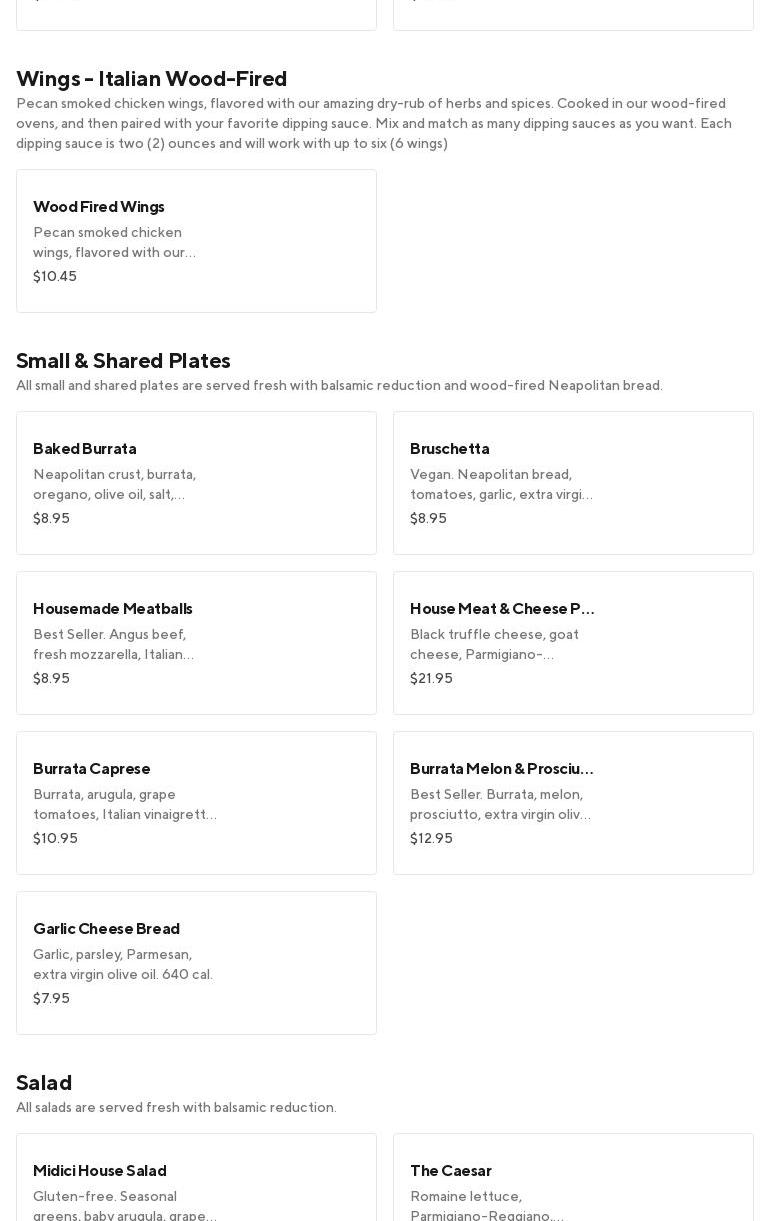Click the $10.45 Wood Fired Wings price
This screenshot has width=770, height=1221.
(55, 276)
